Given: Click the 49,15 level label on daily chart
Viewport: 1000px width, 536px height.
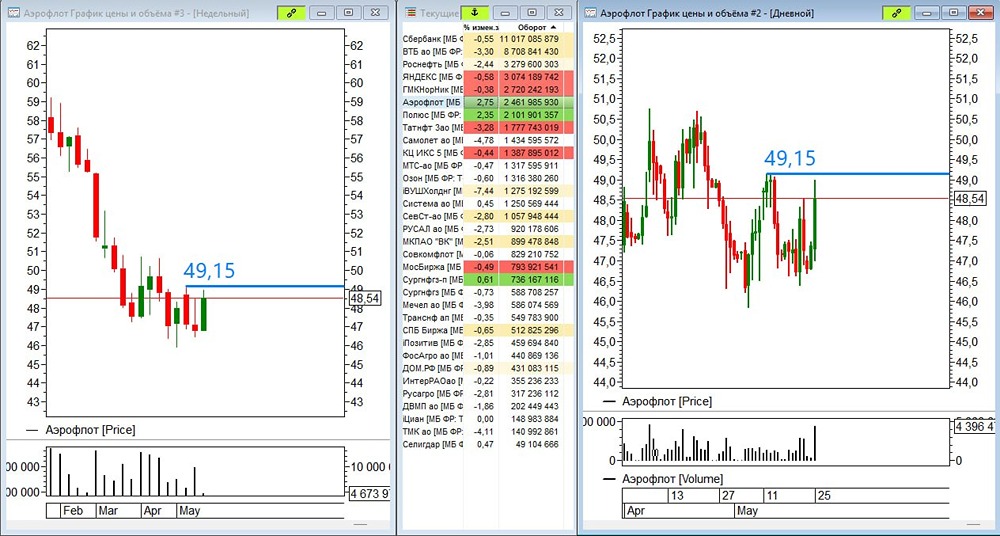Looking at the screenshot, I should [790, 158].
